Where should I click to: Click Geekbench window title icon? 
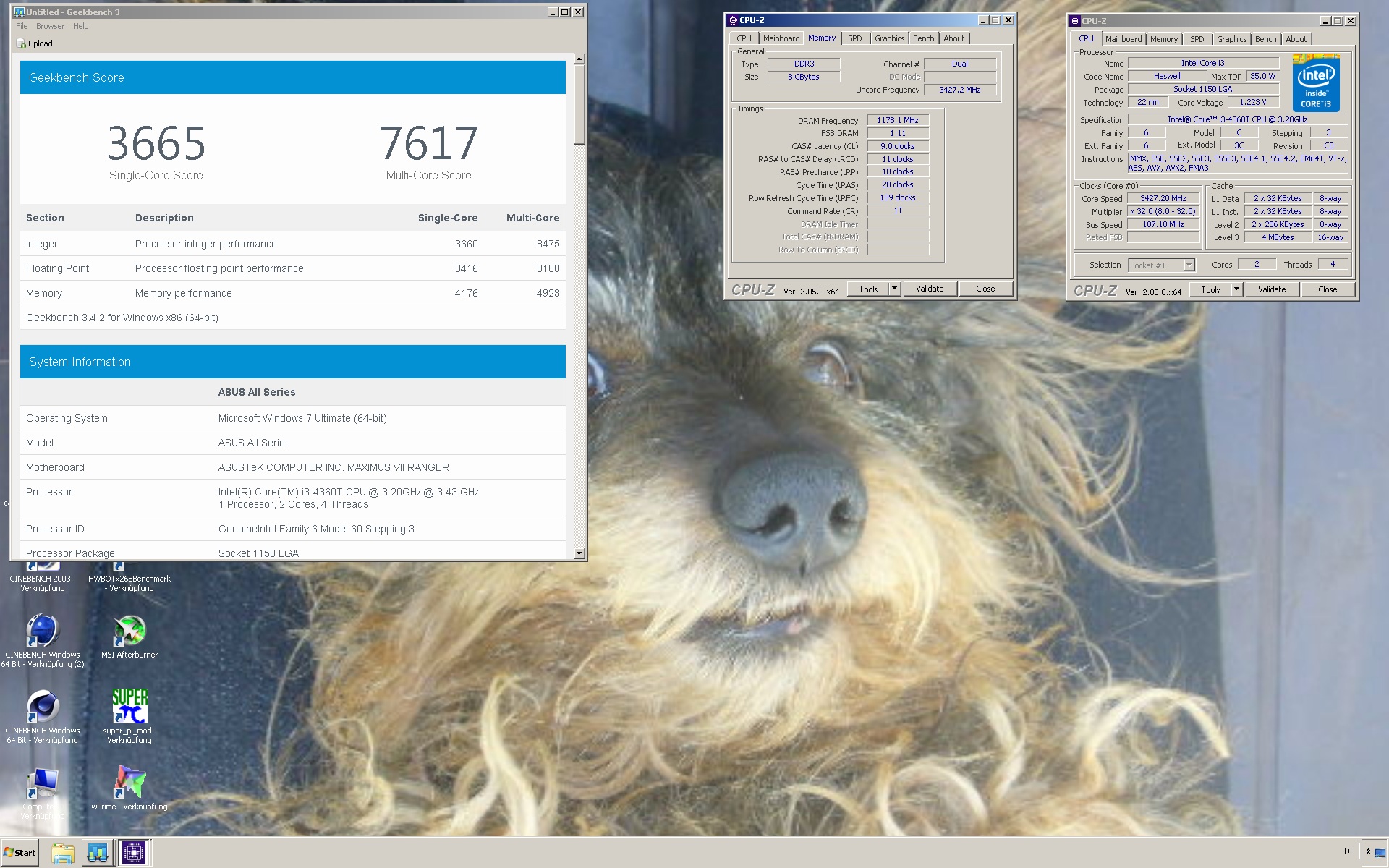[x=20, y=12]
